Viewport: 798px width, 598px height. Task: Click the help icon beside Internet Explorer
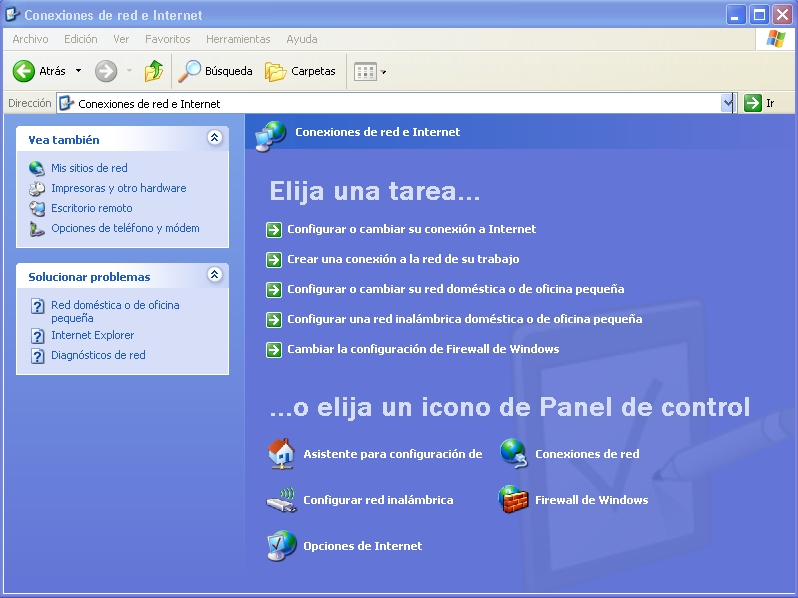[37, 336]
